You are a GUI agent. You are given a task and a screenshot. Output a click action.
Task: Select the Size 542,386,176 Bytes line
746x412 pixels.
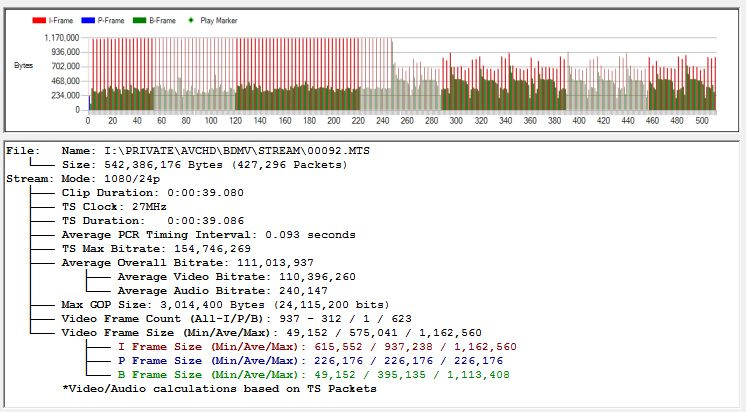pyautogui.click(x=205, y=165)
